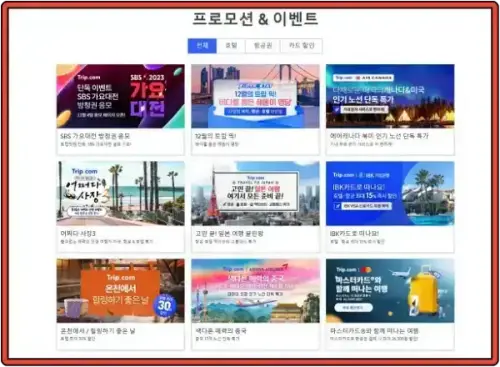Click subtitle under '어쩌다 사장3'
This screenshot has width=500, height=367.
[x=107, y=241]
